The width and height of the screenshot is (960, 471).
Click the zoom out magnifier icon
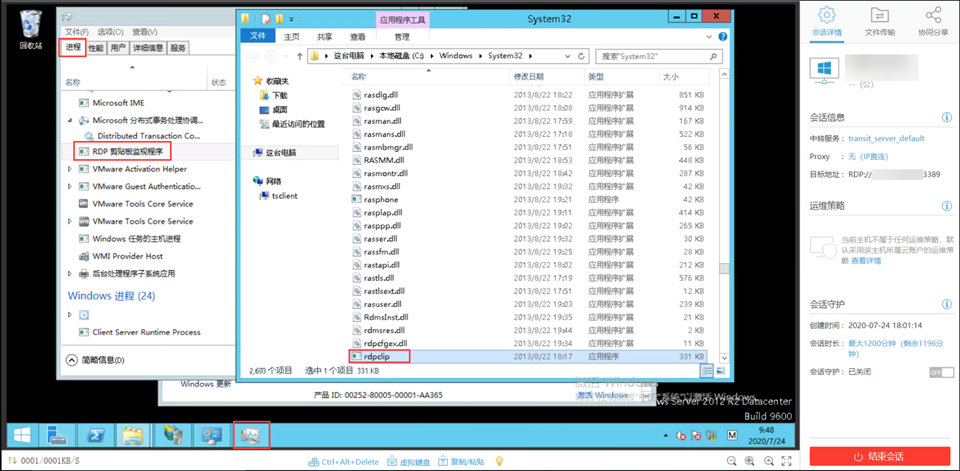(x=732, y=461)
